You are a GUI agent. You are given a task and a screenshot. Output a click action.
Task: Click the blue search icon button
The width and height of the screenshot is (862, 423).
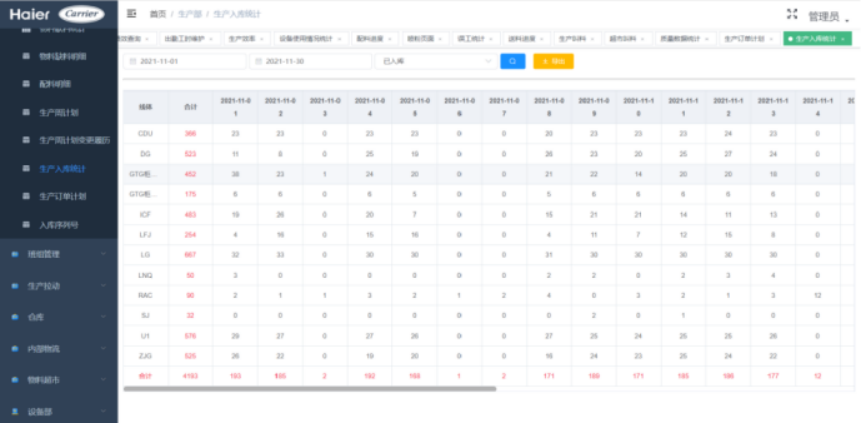coord(512,61)
